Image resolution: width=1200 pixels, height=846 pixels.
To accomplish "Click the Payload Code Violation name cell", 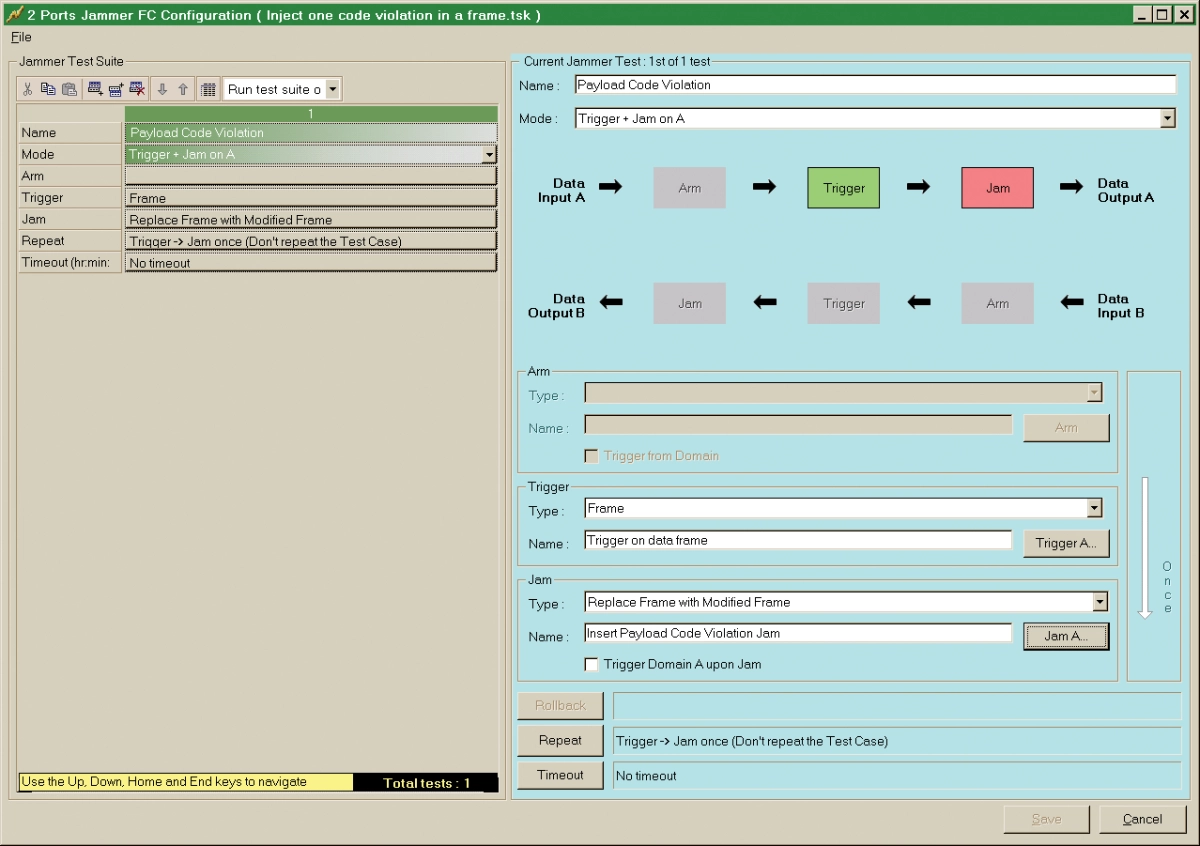I will tap(311, 132).
